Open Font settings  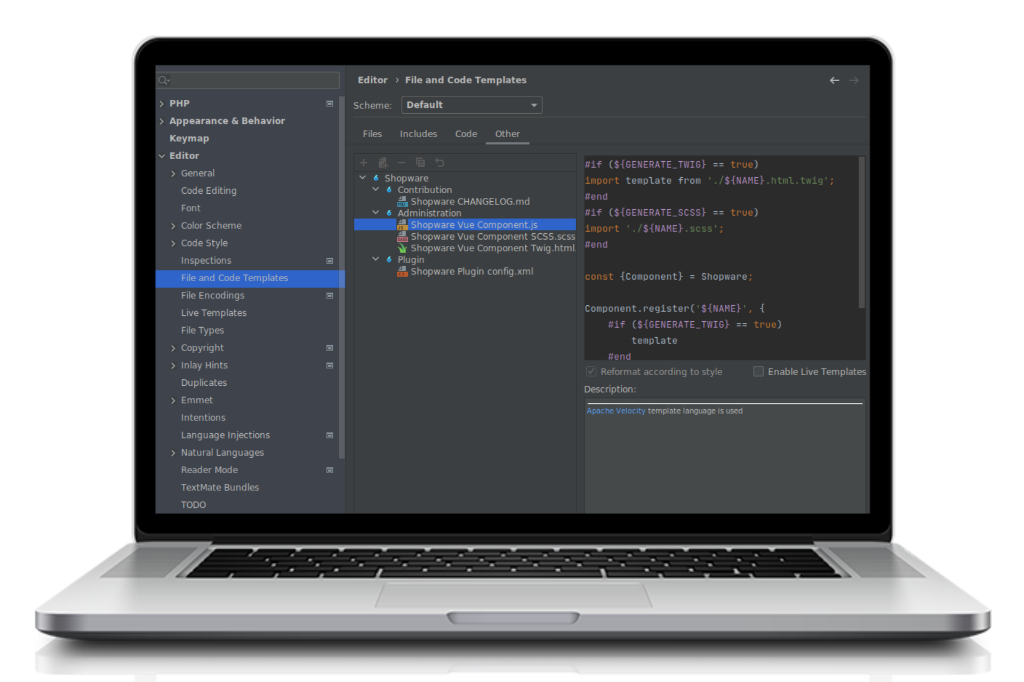pos(191,208)
